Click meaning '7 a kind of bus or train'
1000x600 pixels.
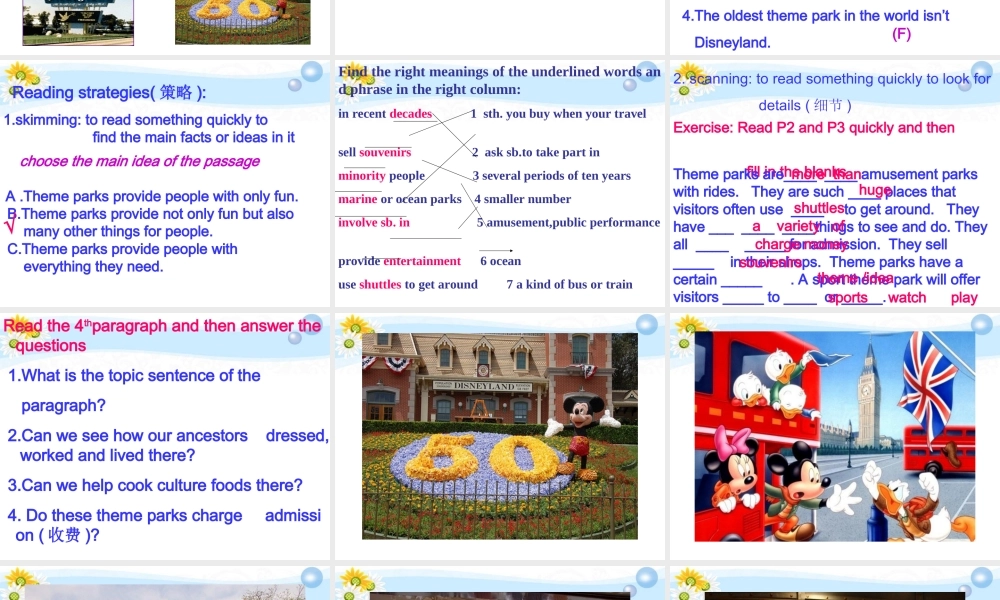coord(570,284)
